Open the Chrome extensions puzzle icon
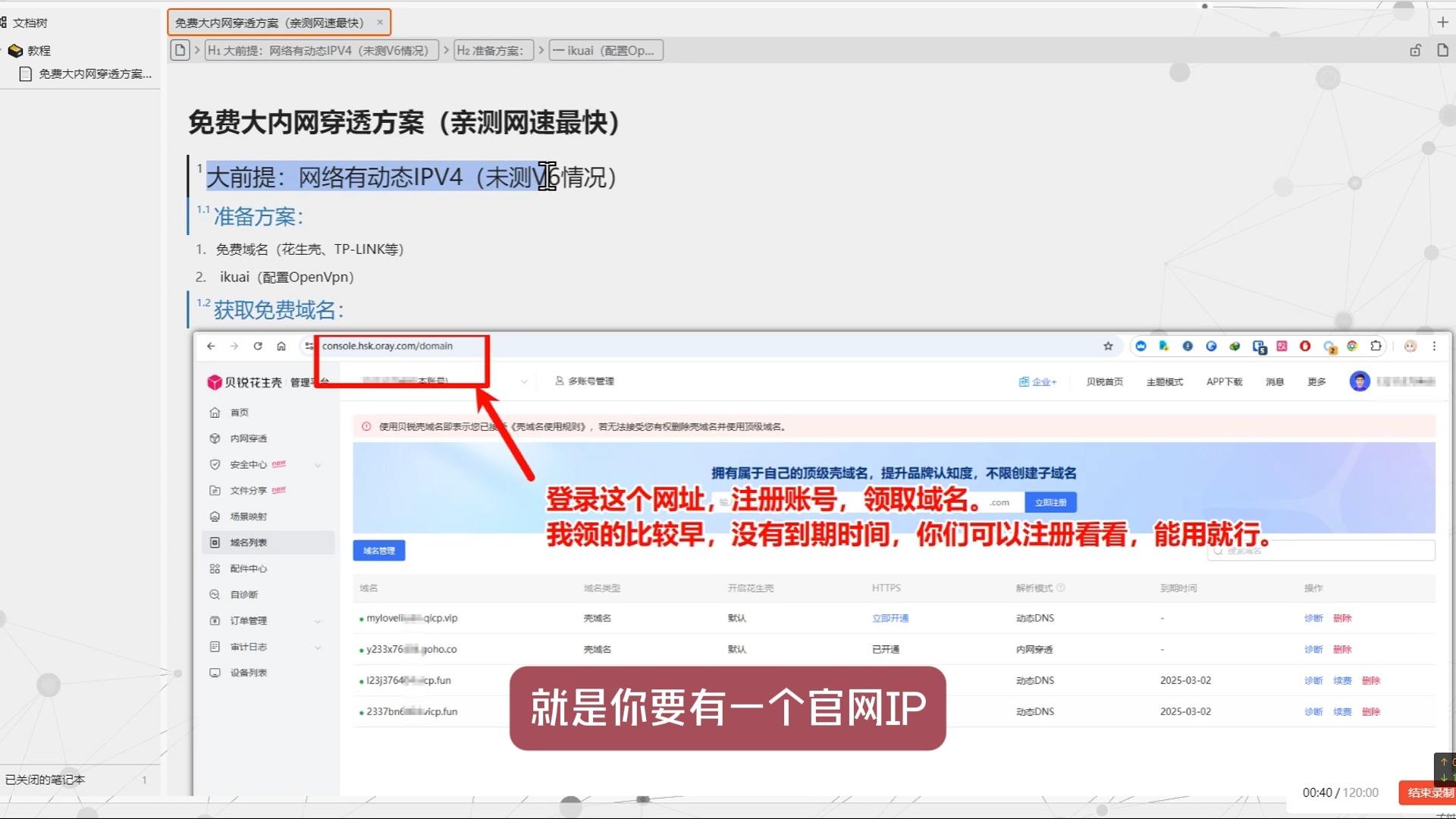Viewport: 1456px width, 819px height. [1376, 346]
